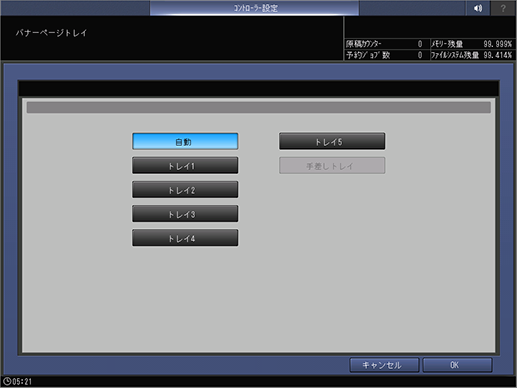Tap the speaker sound icon
This screenshot has width=517, height=388.
478,8
